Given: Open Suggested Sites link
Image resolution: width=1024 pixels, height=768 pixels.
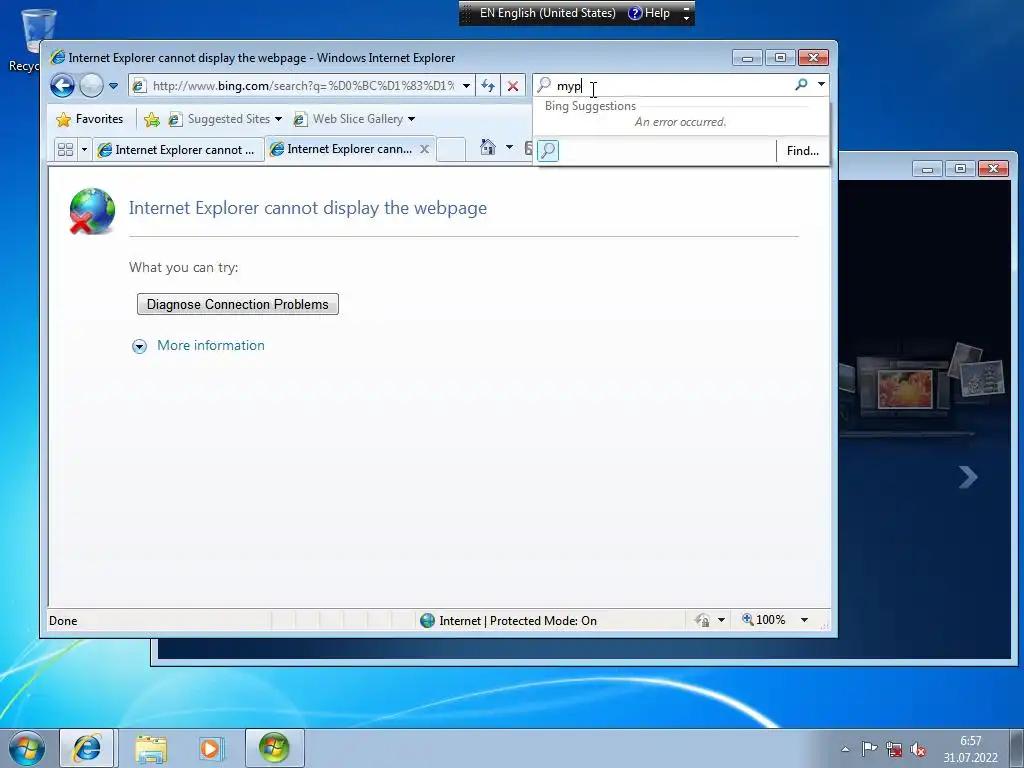Looking at the screenshot, I should tap(219, 119).
